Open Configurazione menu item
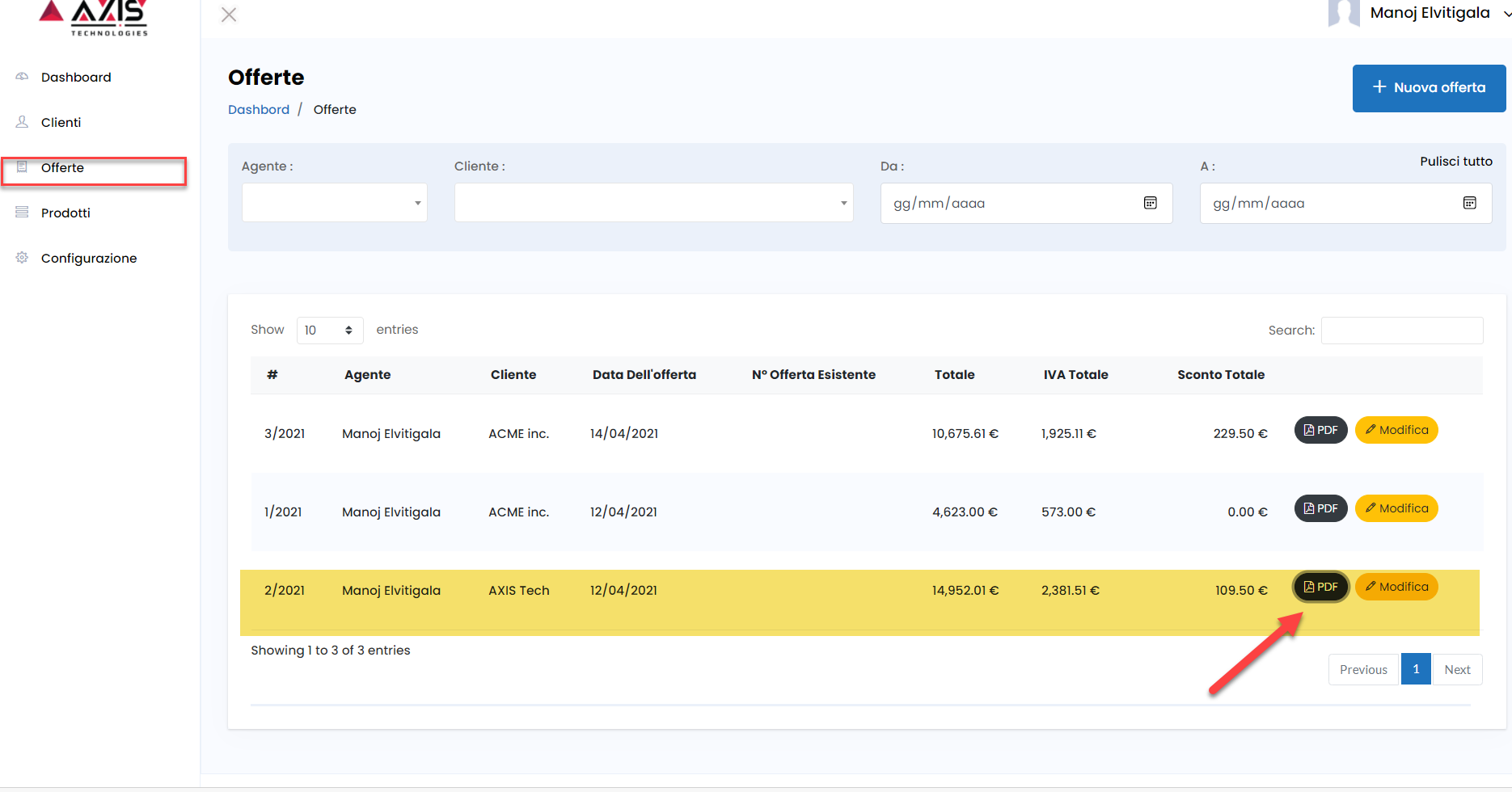The image size is (1512, 792). click(x=89, y=258)
